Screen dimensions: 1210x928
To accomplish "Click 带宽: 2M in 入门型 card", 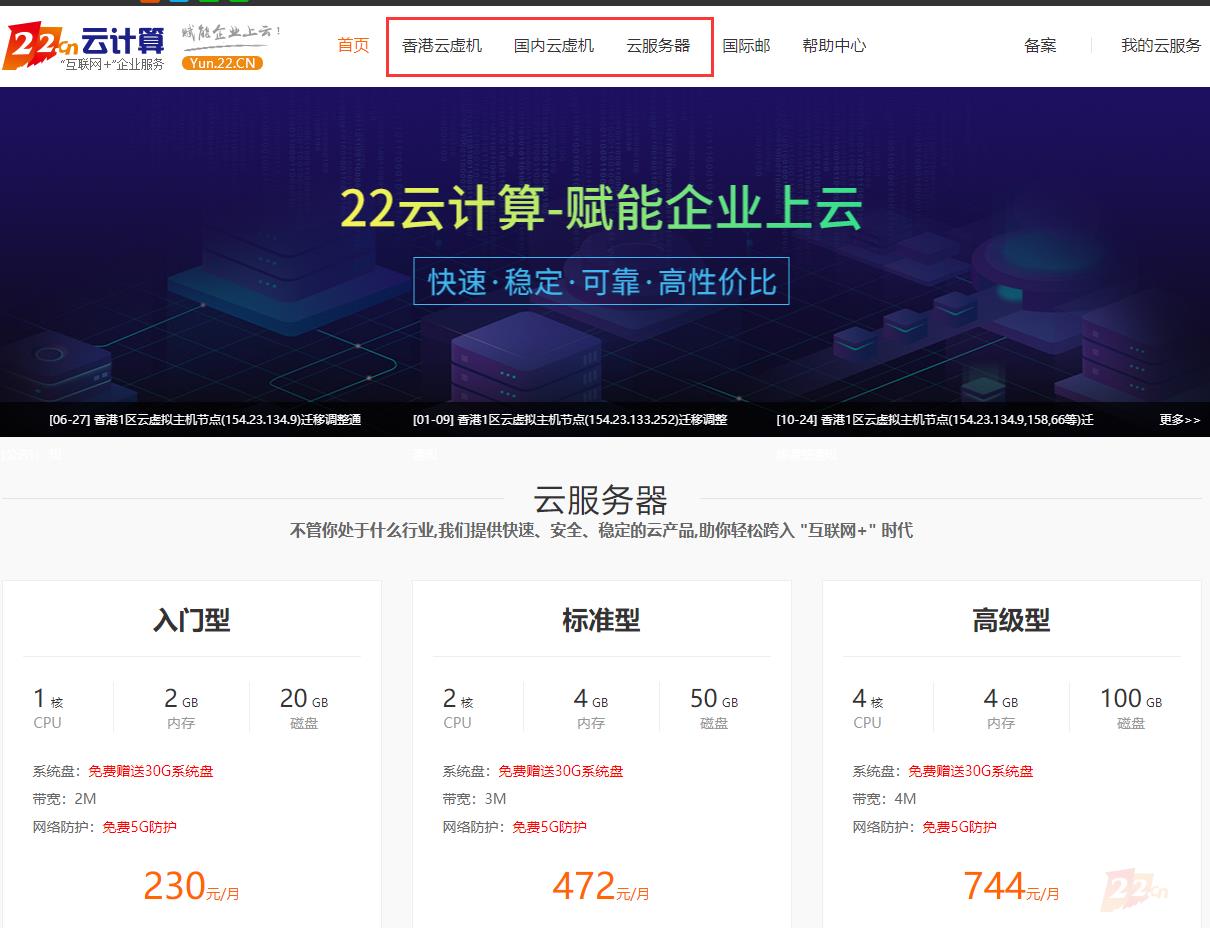I will click(x=65, y=799).
